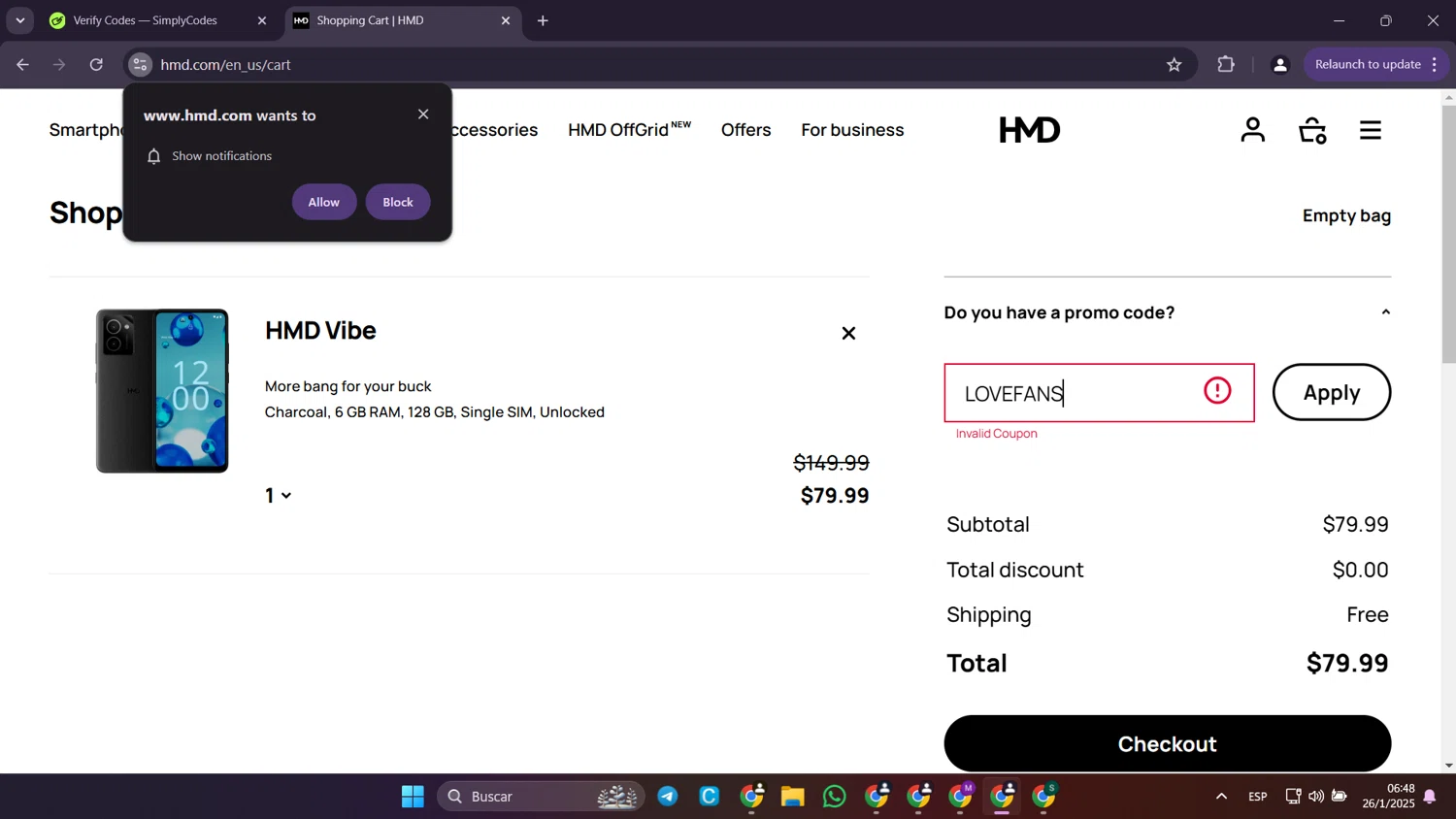Image resolution: width=1456 pixels, height=819 pixels.
Task: Open the HMD account profile icon
Action: click(1252, 129)
